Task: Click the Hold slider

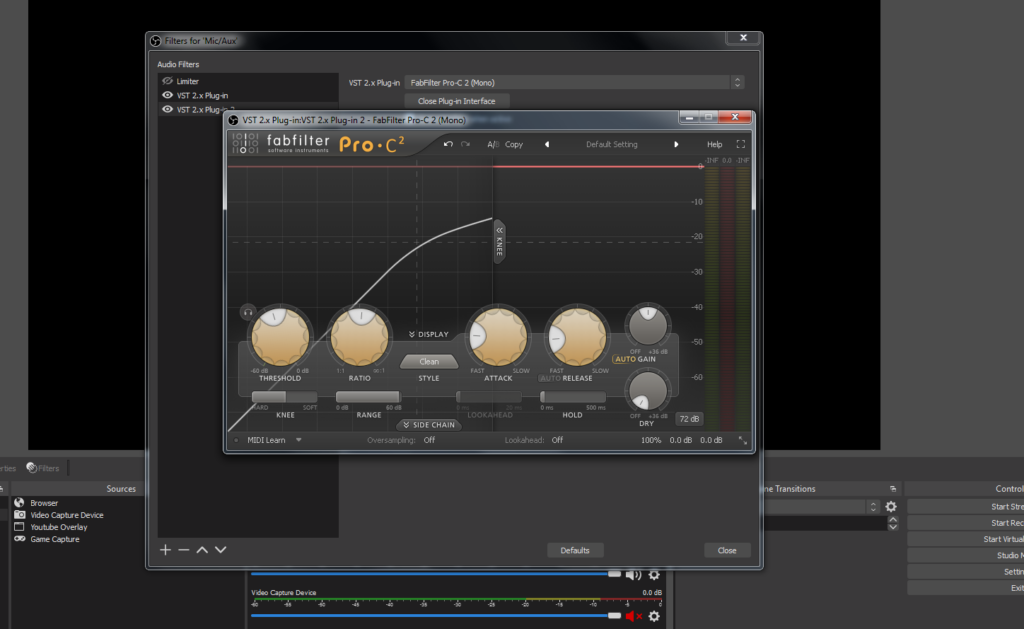Action: [573, 396]
